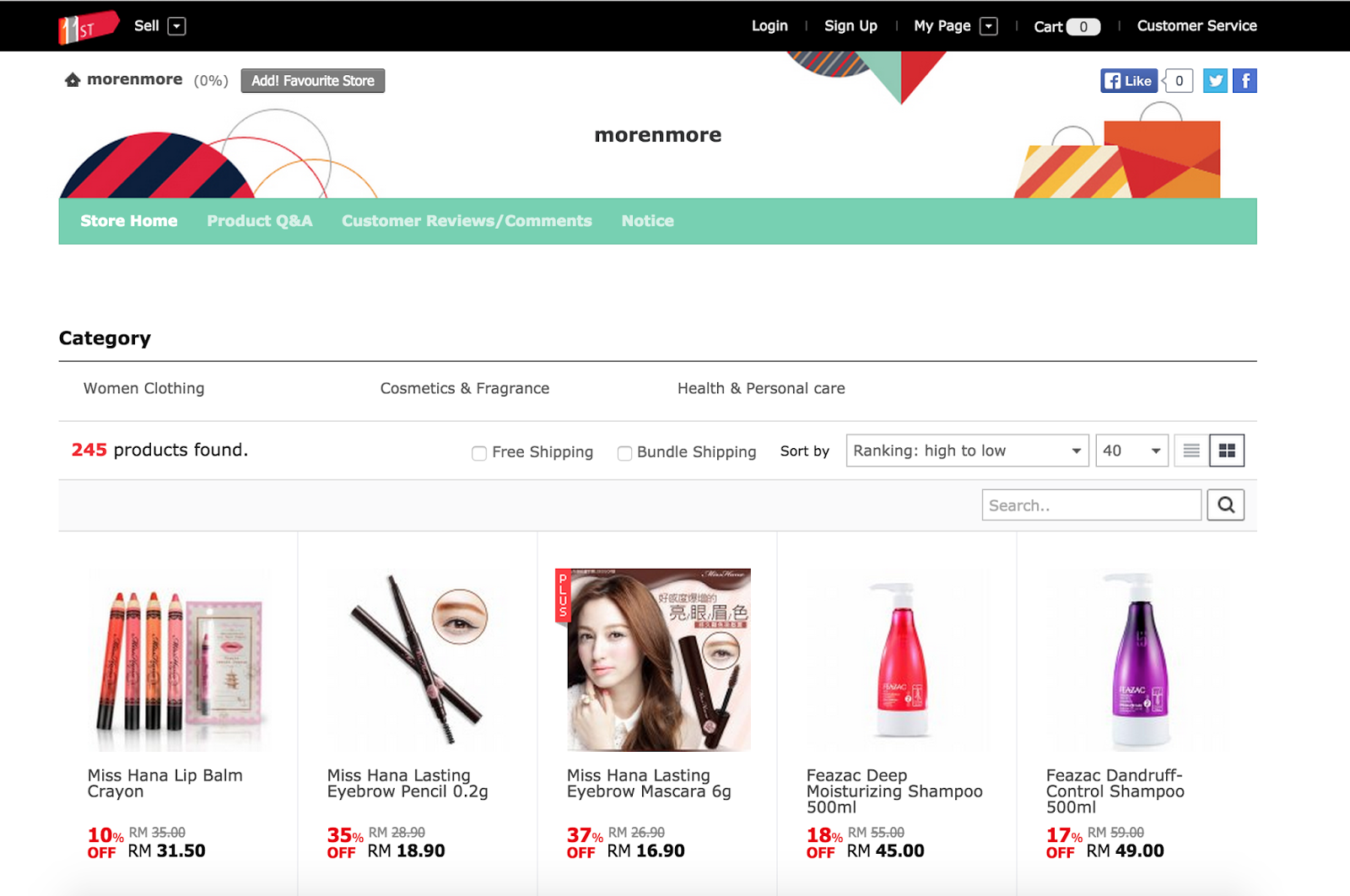Open the Sort by ranking dropdown
The width and height of the screenshot is (1350, 896).
point(968,451)
